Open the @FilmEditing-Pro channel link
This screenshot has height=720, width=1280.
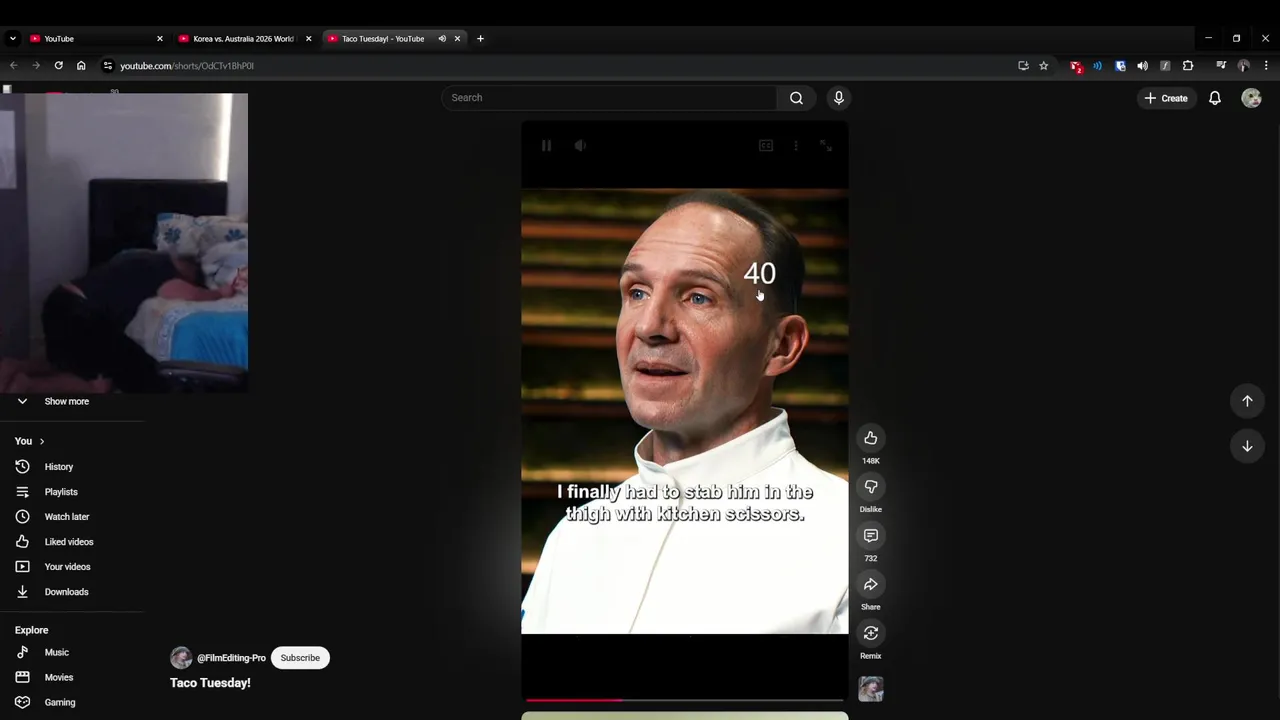[231, 658]
